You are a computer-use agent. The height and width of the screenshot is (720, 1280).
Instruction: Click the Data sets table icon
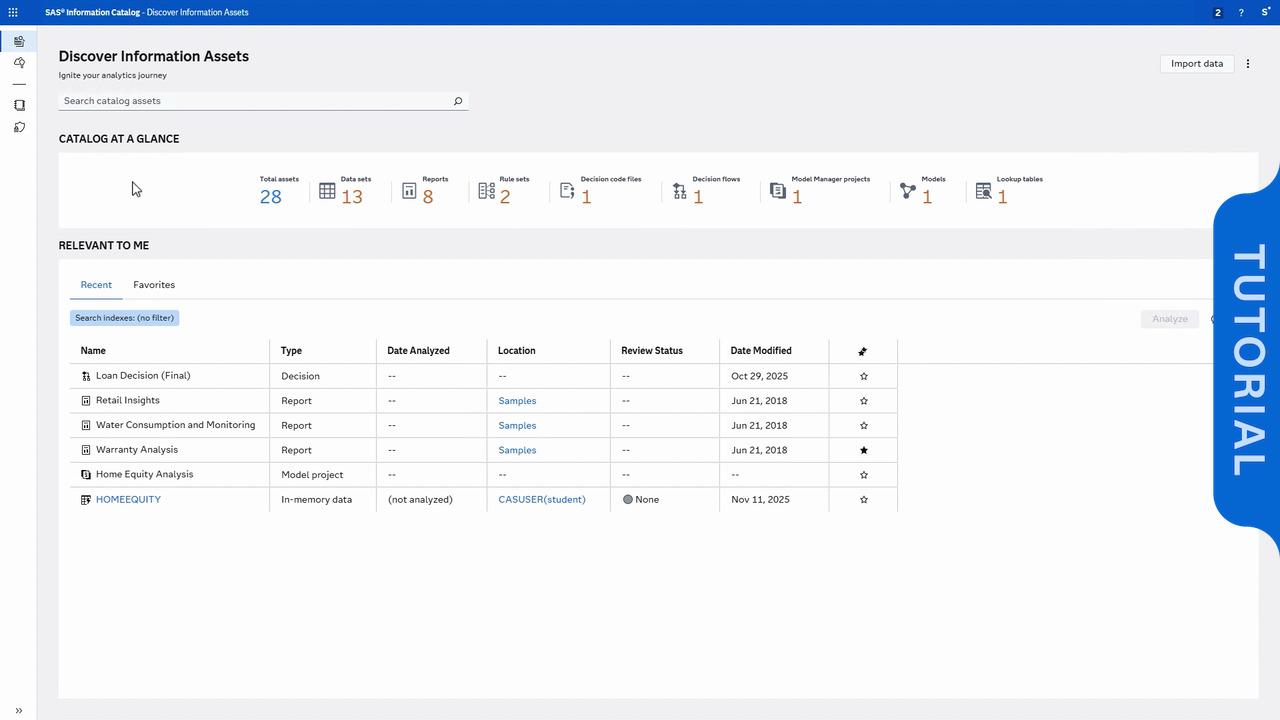(327, 191)
